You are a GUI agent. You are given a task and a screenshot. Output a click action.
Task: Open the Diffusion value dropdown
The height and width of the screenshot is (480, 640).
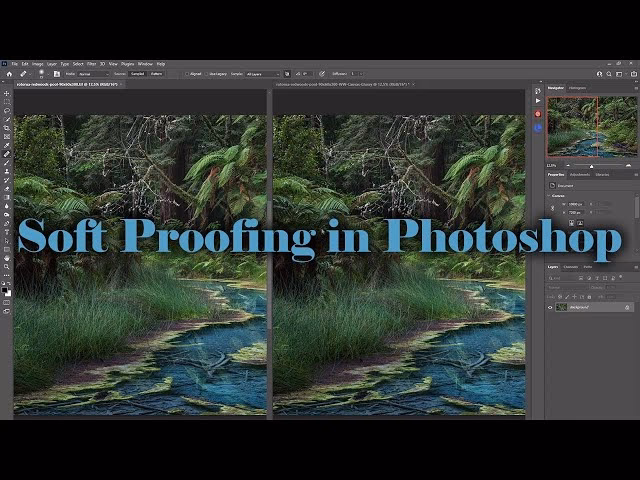361,74
